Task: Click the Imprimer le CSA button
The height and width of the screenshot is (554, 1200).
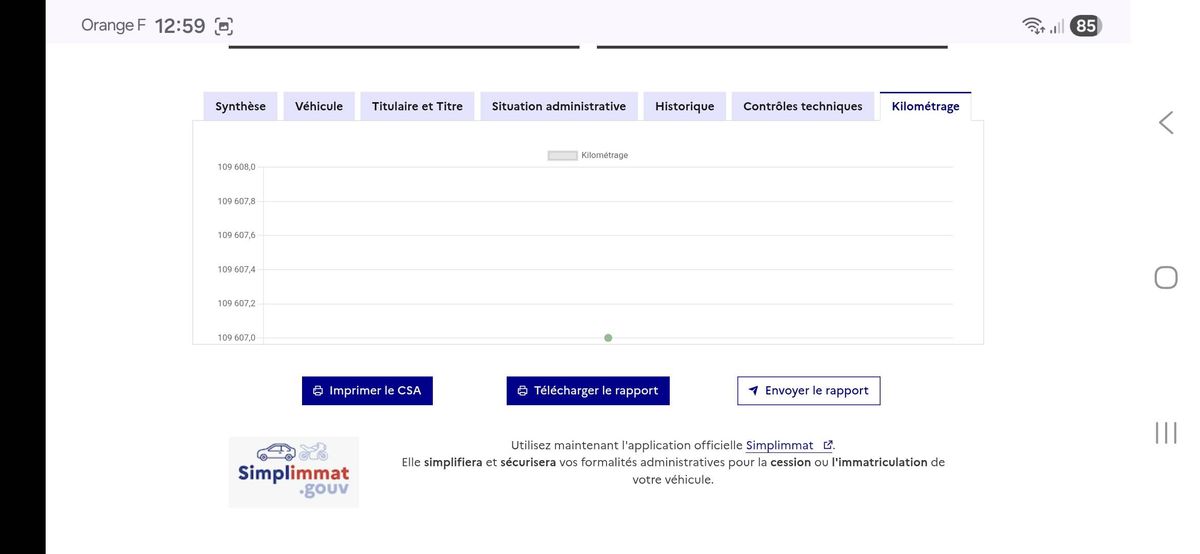Action: click(x=367, y=391)
